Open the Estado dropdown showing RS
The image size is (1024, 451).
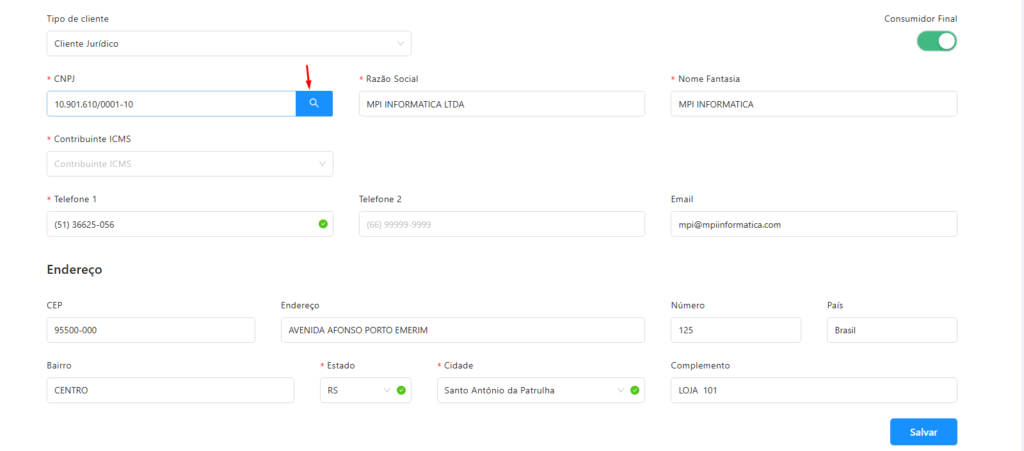click(x=355, y=390)
